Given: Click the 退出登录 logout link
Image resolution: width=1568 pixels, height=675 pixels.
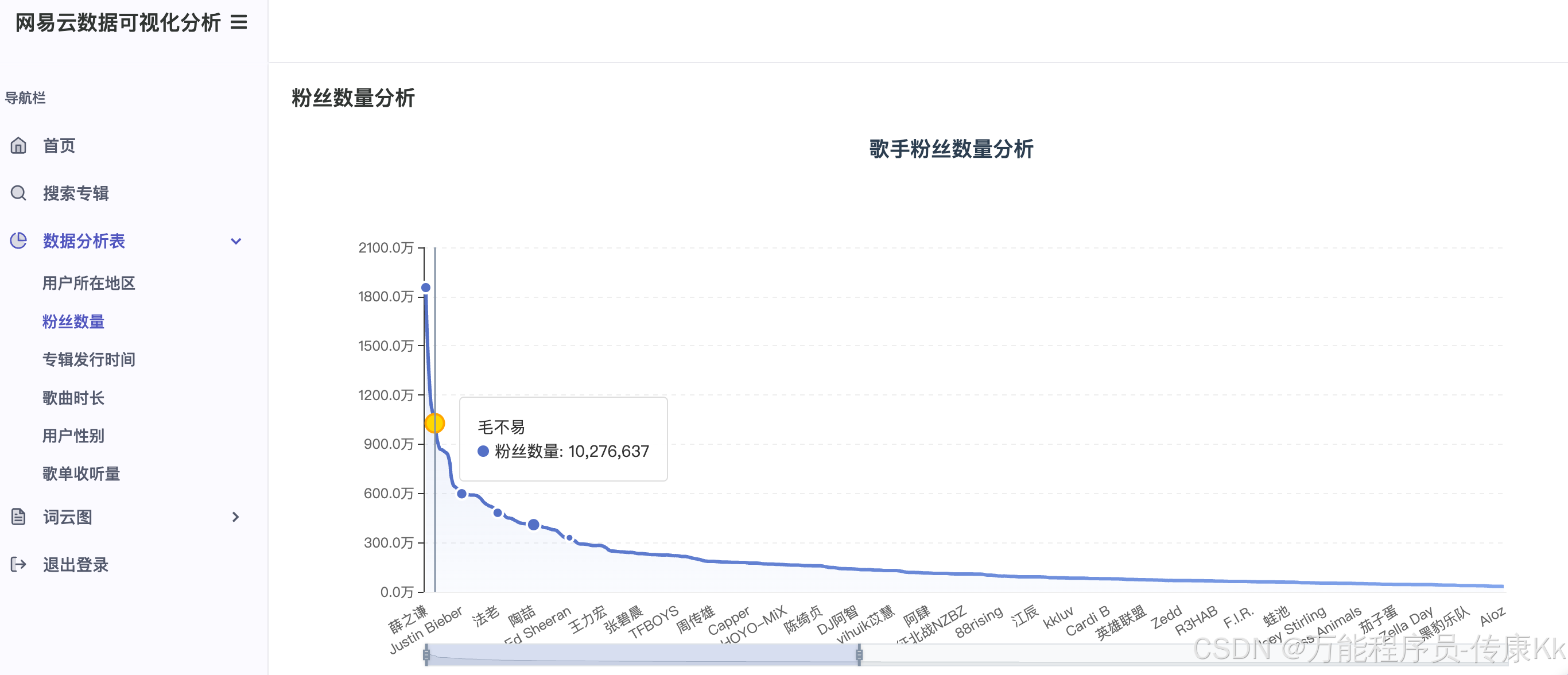Looking at the screenshot, I should click(76, 565).
